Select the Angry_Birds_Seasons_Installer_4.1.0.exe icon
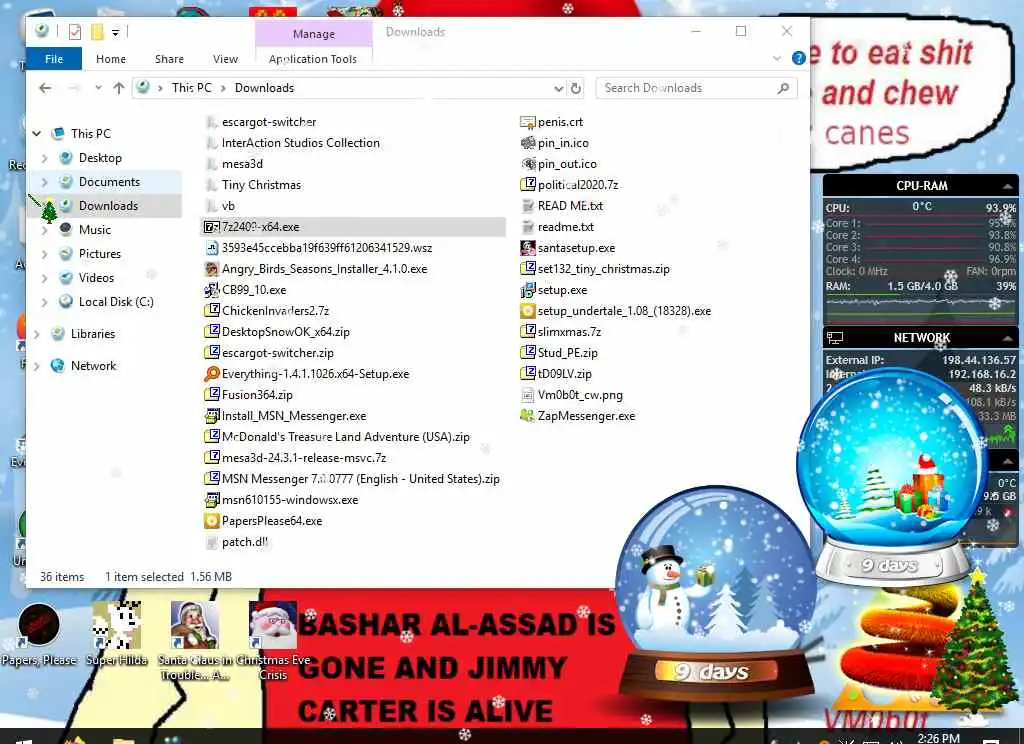1024x744 pixels. (212, 268)
